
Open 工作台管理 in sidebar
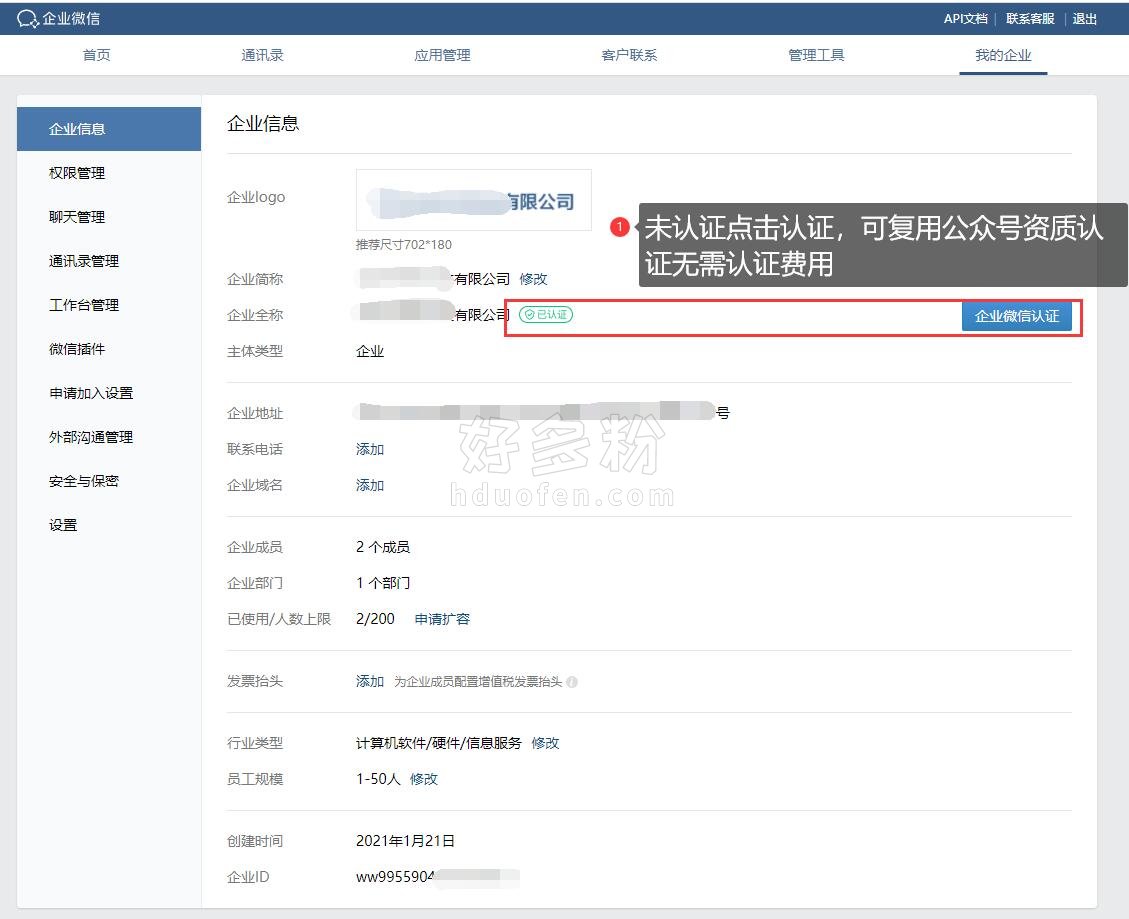pyautogui.click(x=109, y=305)
